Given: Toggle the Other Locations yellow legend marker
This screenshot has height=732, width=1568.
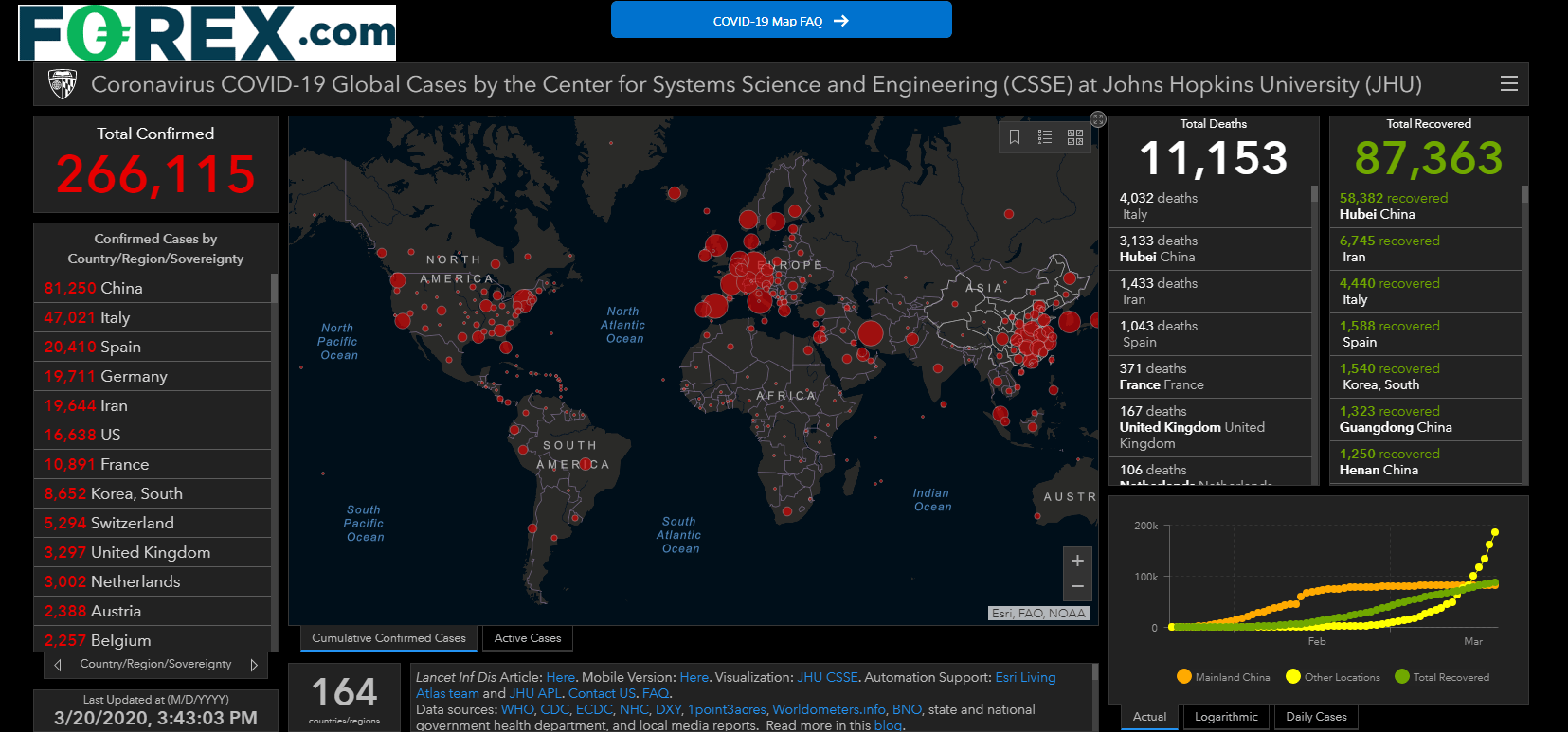Looking at the screenshot, I should tap(1293, 676).
